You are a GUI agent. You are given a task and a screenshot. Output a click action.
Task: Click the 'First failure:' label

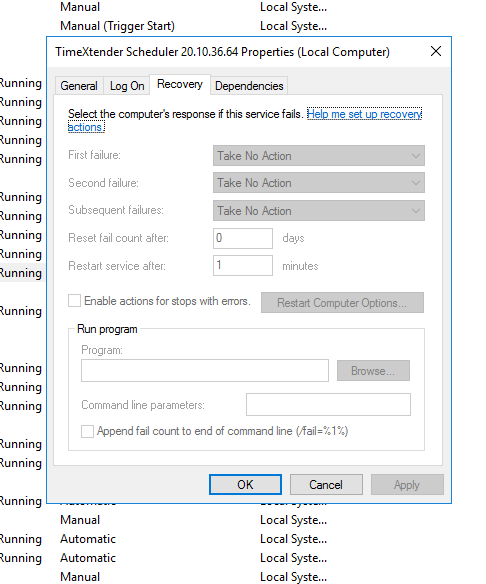[x=94, y=155]
